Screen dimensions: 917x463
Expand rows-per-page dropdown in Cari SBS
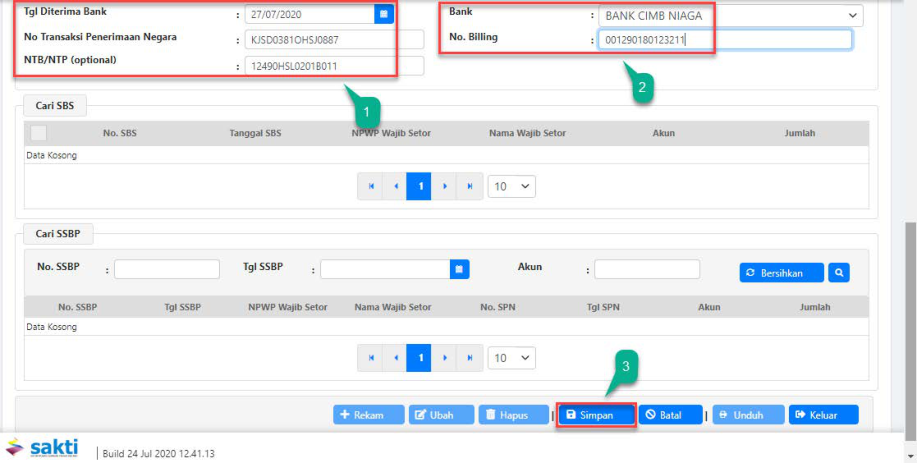pos(512,187)
